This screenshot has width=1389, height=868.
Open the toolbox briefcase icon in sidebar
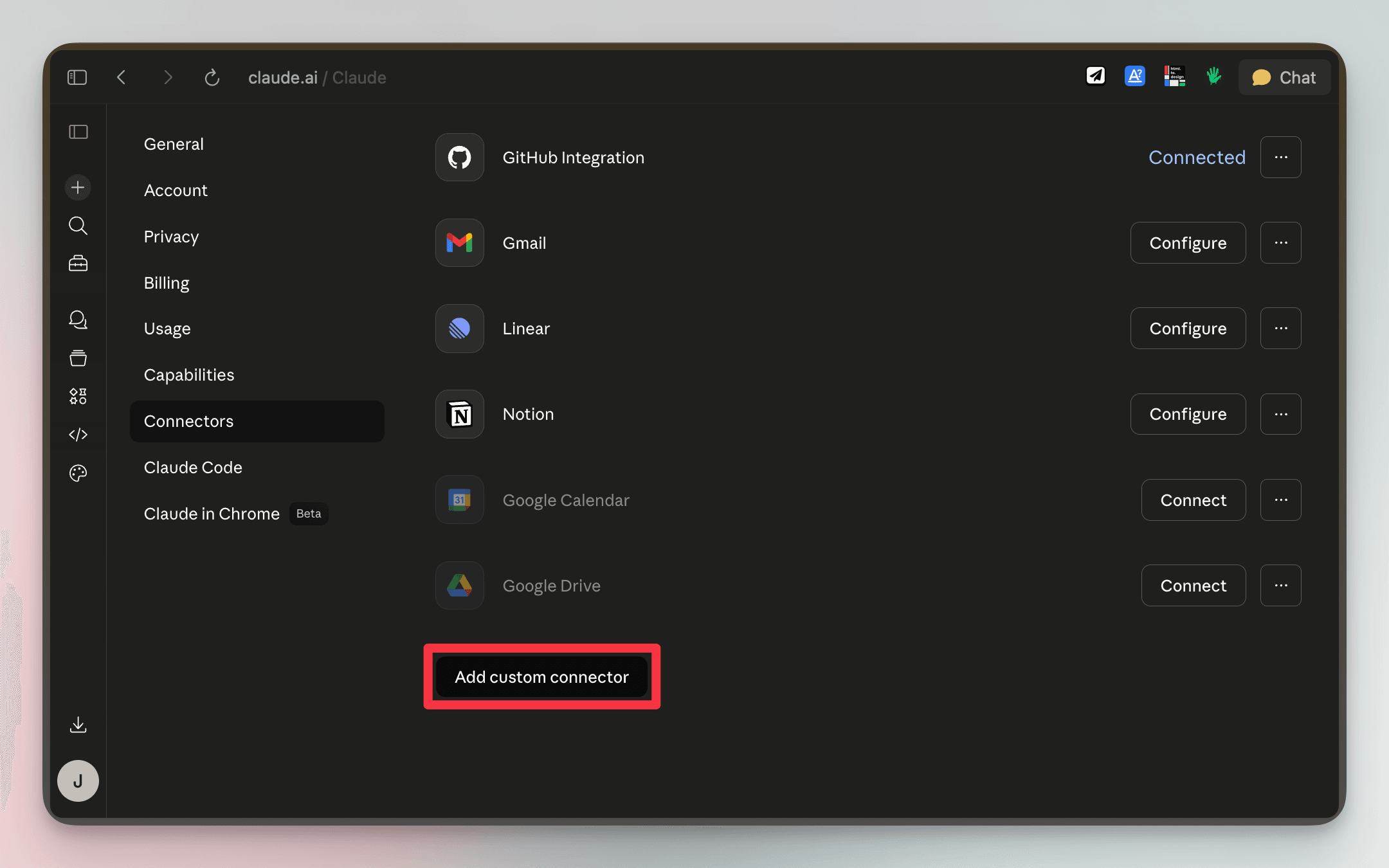pos(78,264)
